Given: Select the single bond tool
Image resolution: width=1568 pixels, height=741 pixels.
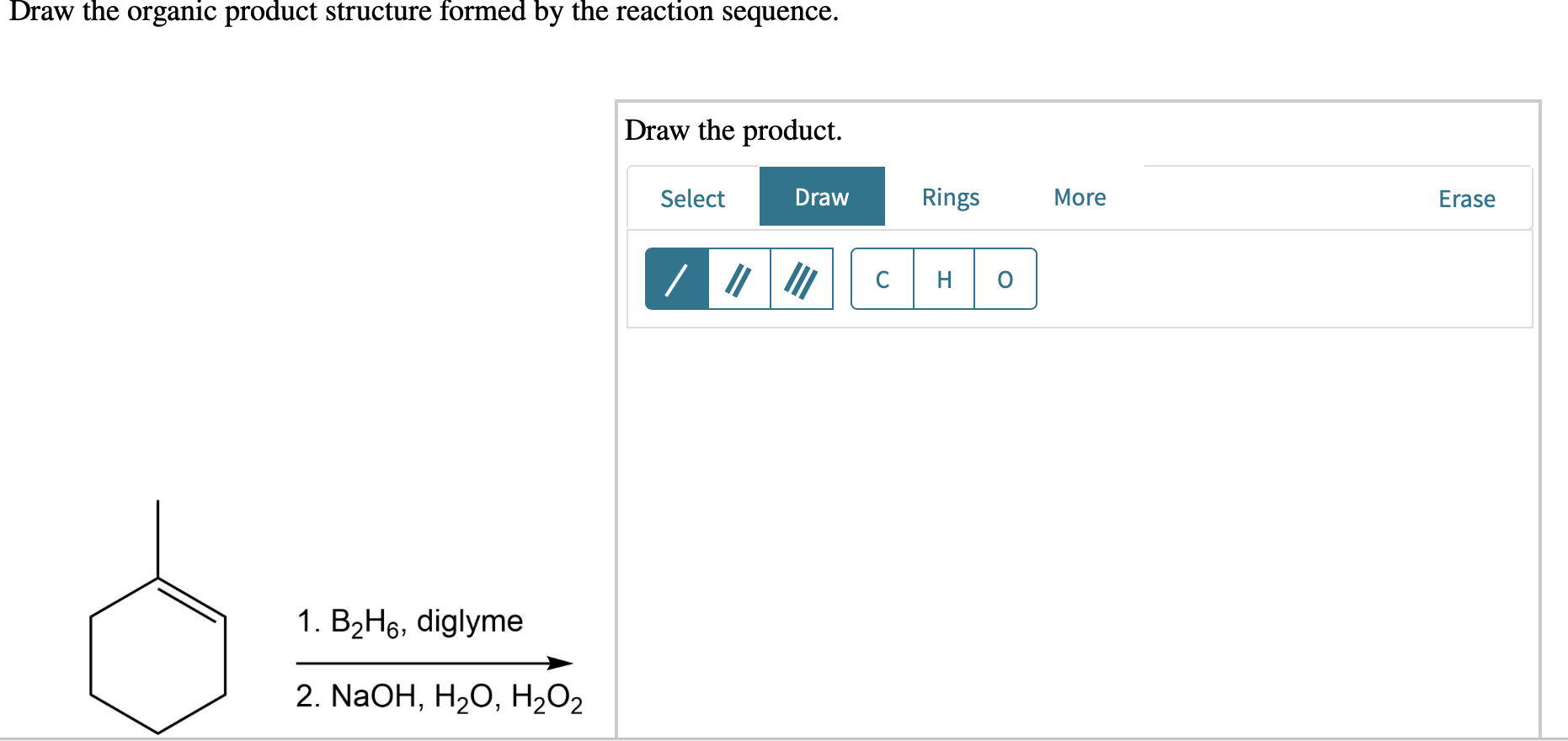Looking at the screenshot, I should pos(677,279).
